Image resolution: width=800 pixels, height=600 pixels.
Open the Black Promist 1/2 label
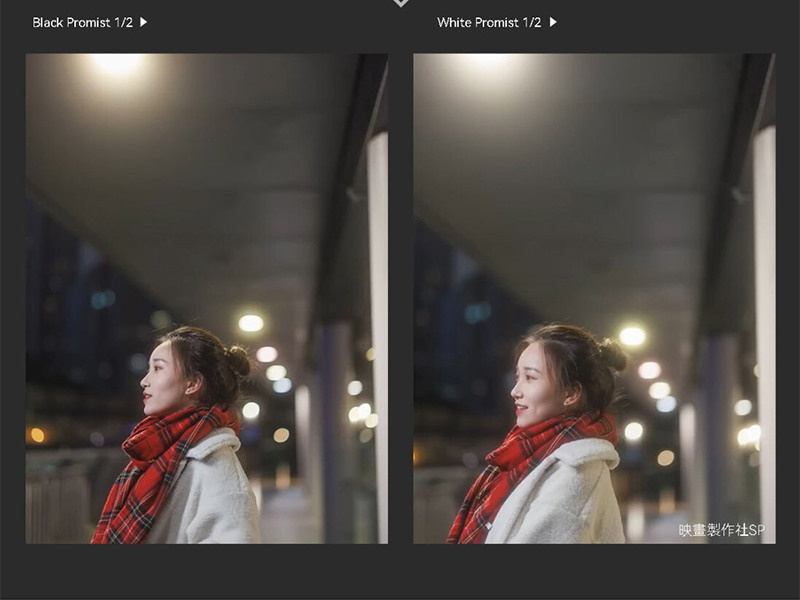[82, 22]
